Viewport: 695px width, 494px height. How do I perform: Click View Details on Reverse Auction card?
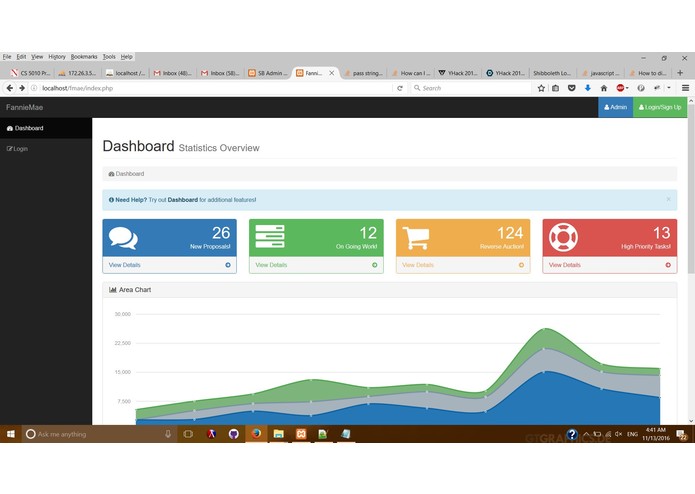click(418, 265)
